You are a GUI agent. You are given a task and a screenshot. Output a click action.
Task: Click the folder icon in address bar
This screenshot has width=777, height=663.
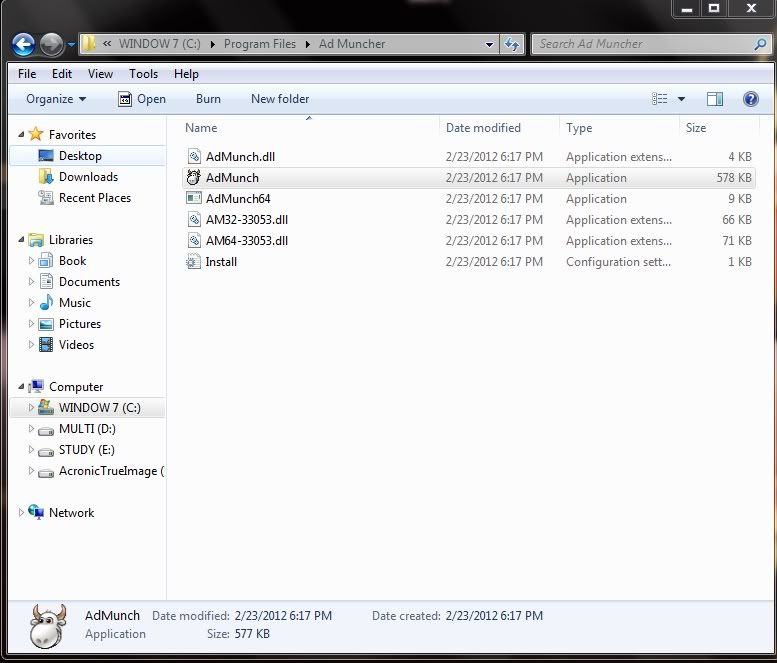(x=89, y=44)
